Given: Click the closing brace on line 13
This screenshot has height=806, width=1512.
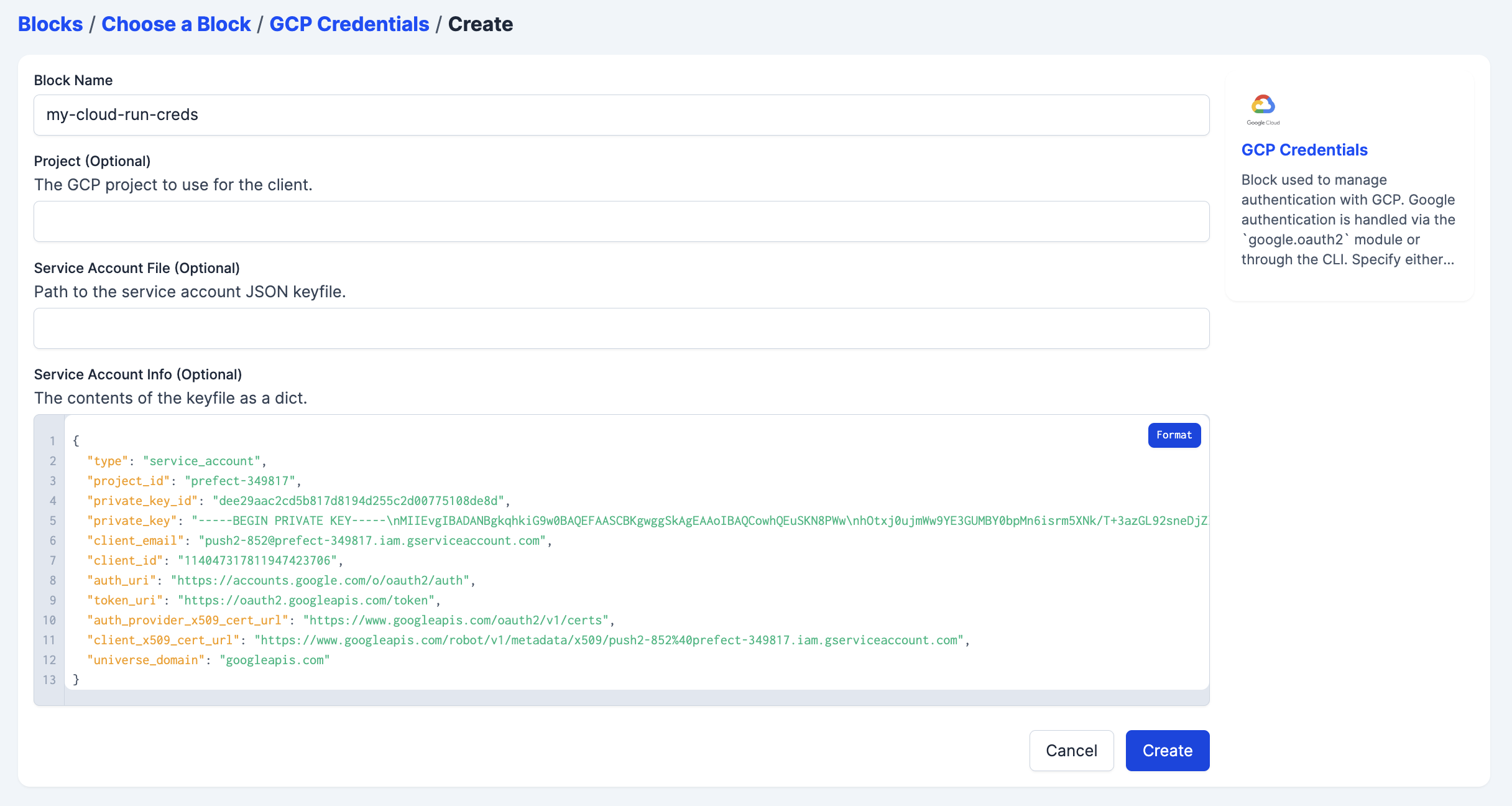Looking at the screenshot, I should (x=76, y=680).
